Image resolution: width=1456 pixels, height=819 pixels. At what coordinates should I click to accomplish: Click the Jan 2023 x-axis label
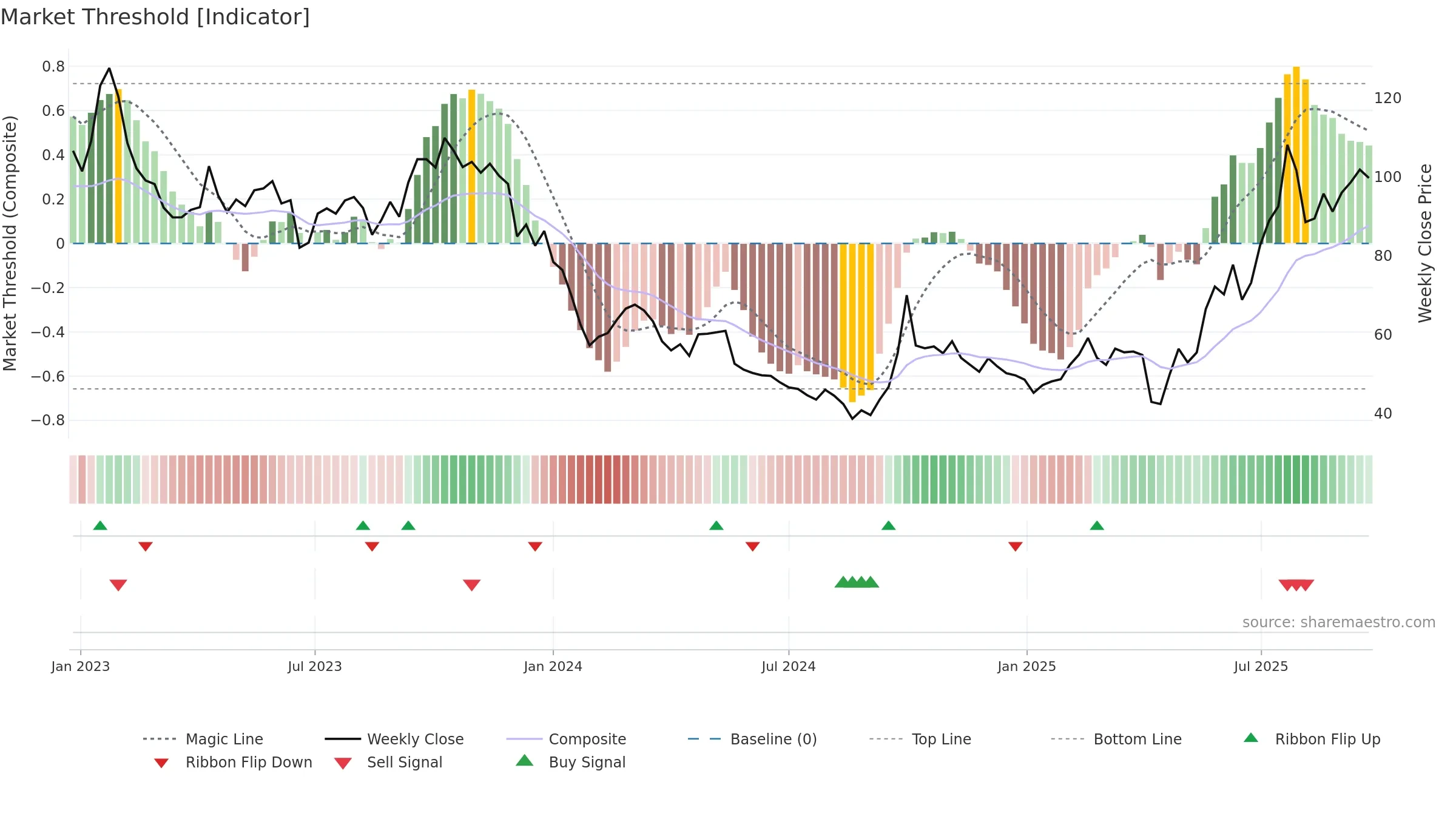81,667
